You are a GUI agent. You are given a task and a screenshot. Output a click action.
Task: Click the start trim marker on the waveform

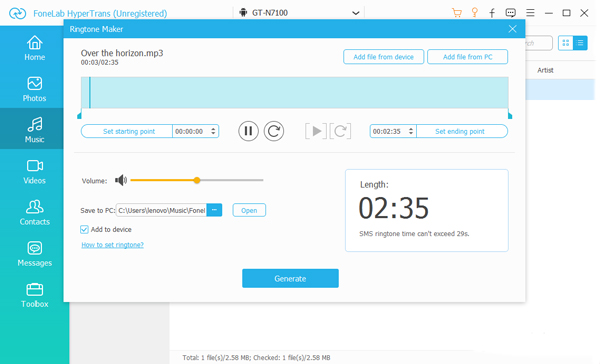coord(79,116)
